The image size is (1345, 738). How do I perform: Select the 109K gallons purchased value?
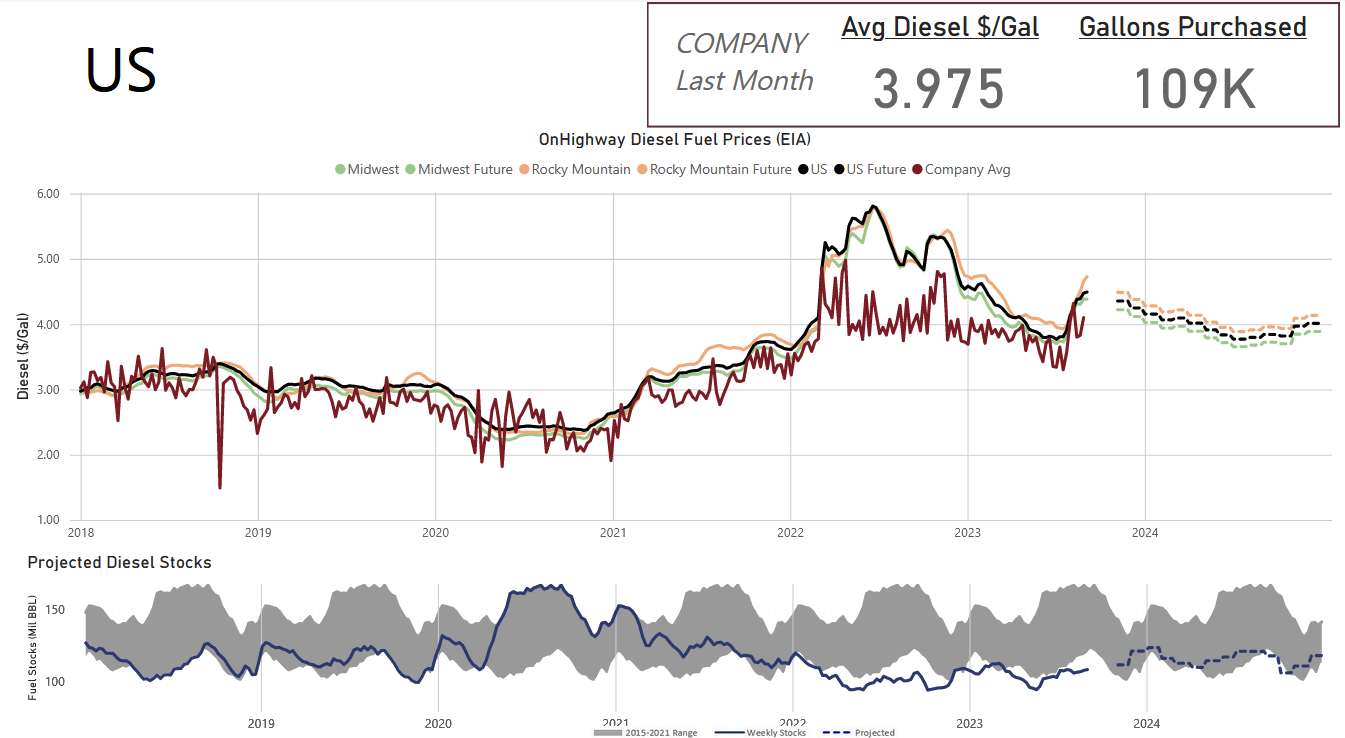pos(1193,89)
